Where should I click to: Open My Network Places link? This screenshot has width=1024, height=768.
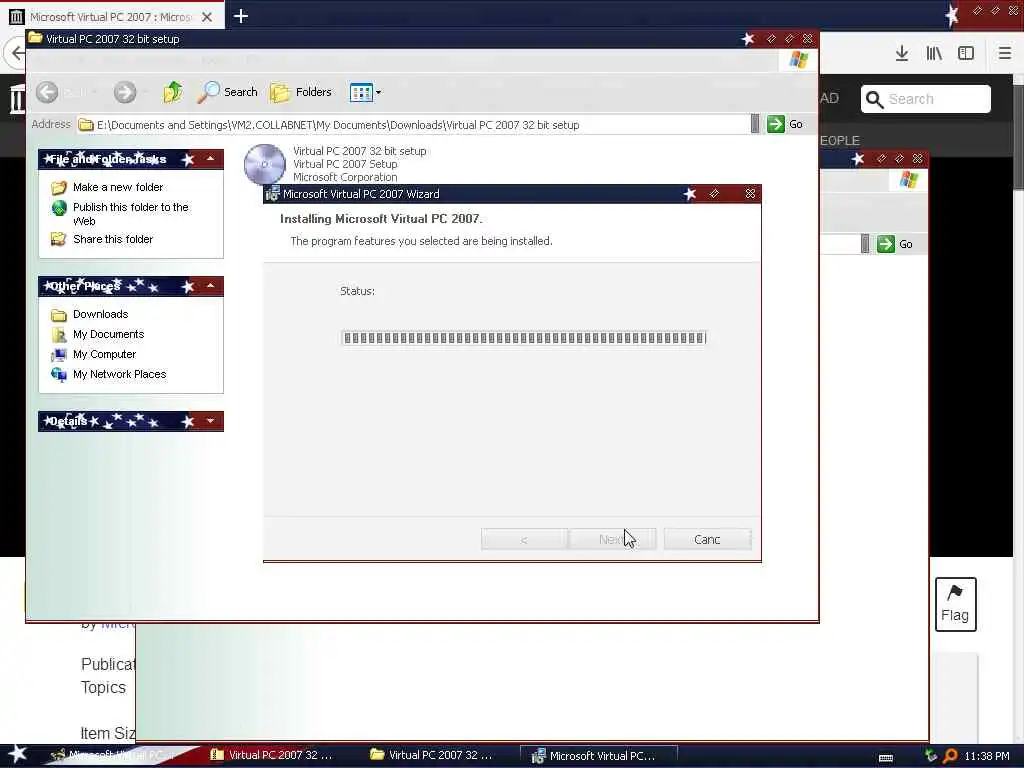click(x=120, y=374)
